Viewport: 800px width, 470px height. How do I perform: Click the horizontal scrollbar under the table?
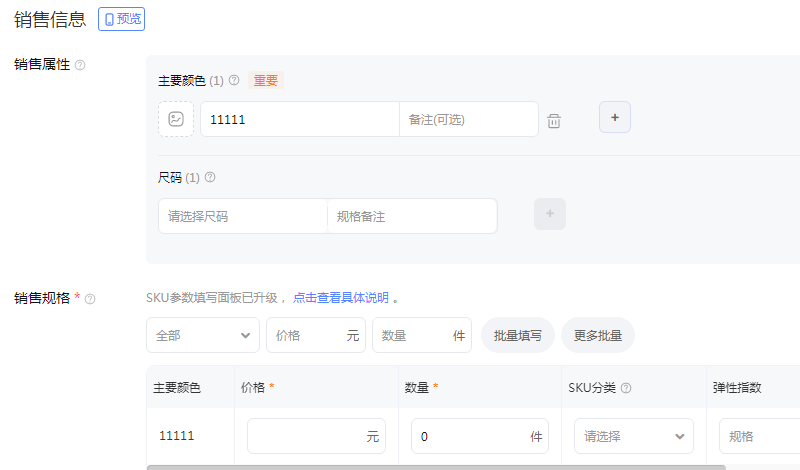[x=436, y=466]
